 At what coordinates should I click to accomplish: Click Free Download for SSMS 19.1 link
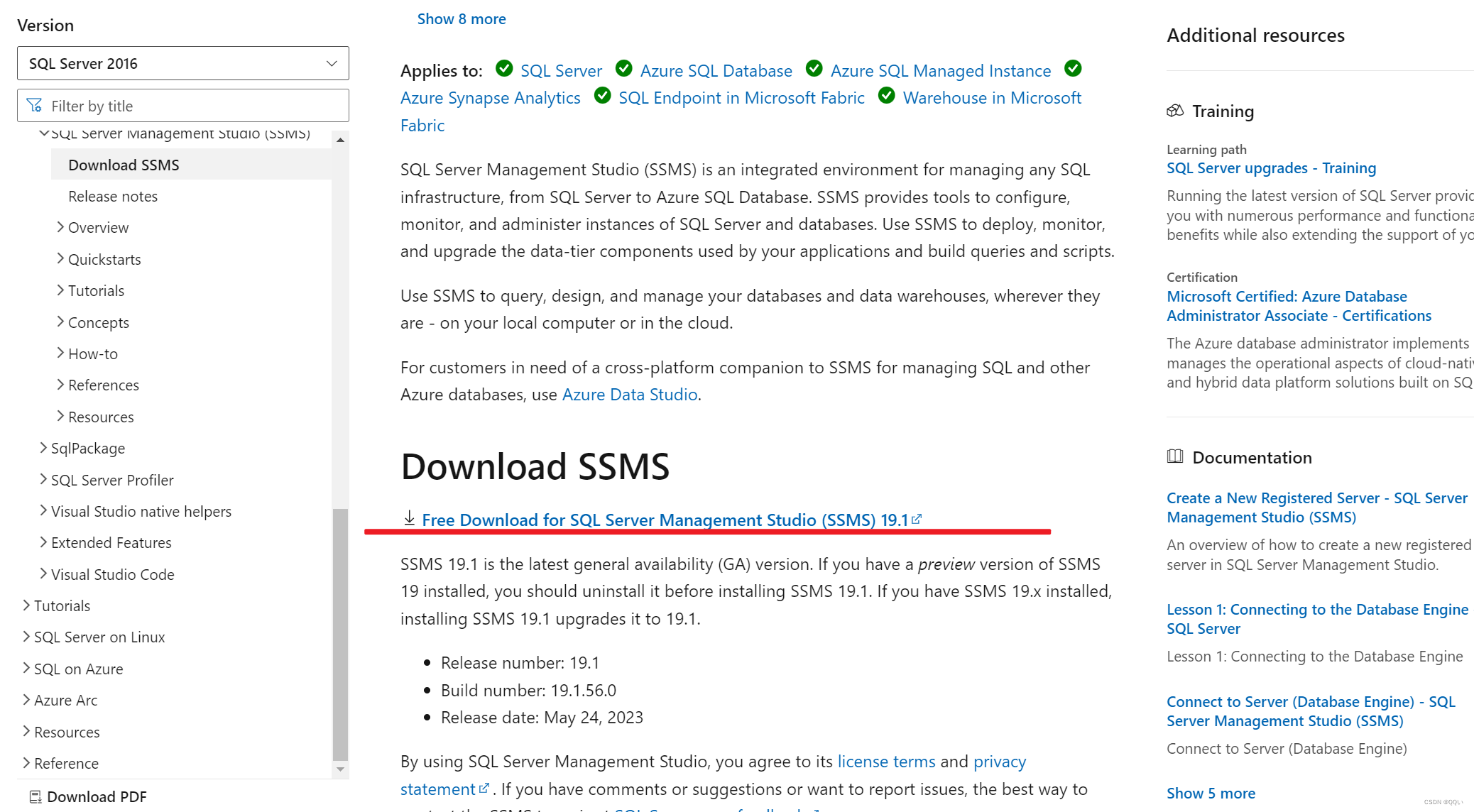tap(665, 520)
